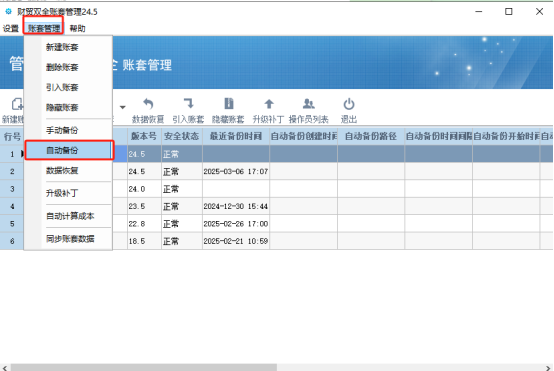The image size is (554, 371).
Task: Select row number 6 header
Action: point(12,241)
